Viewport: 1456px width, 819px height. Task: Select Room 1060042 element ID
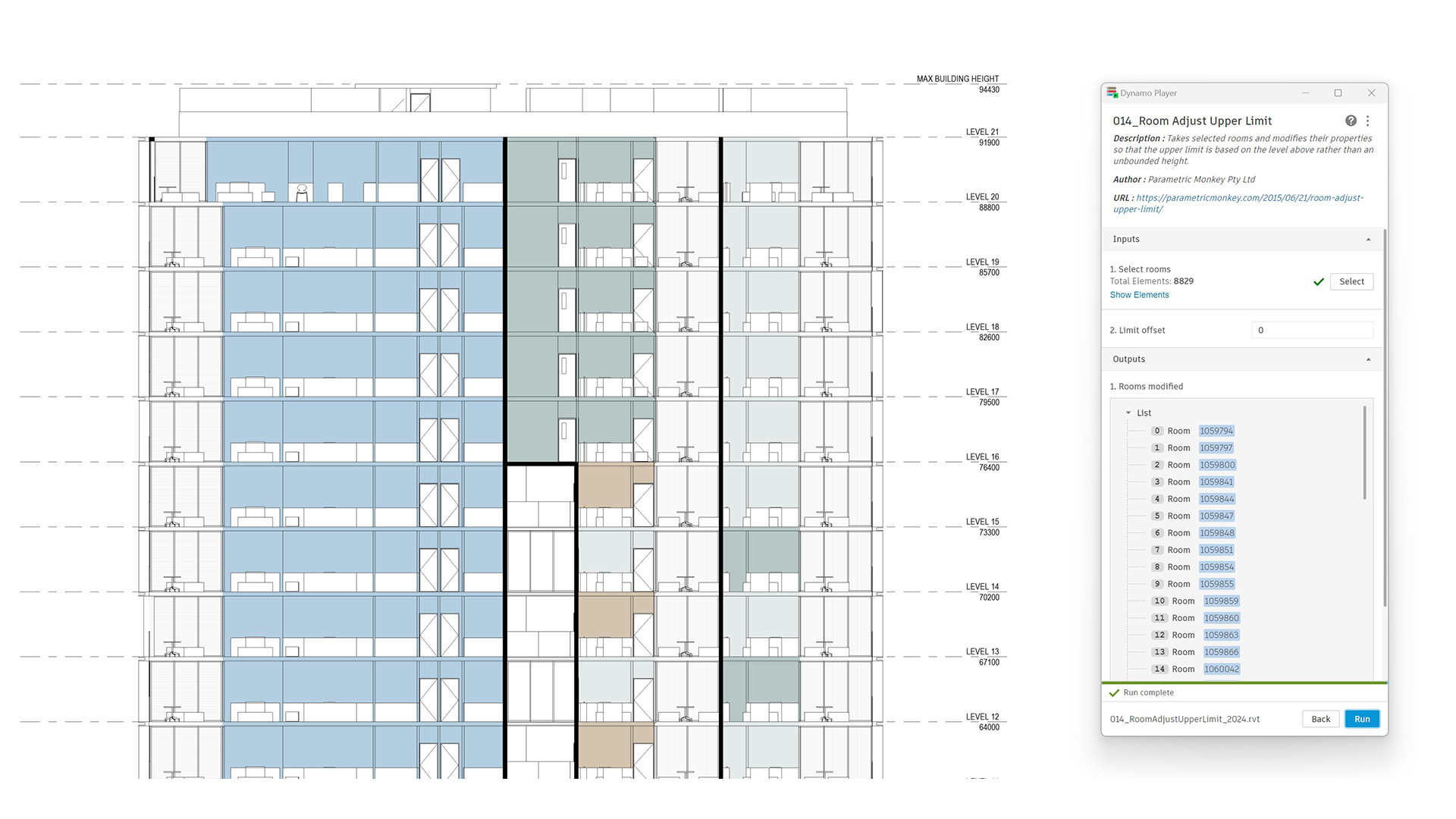(1221, 669)
